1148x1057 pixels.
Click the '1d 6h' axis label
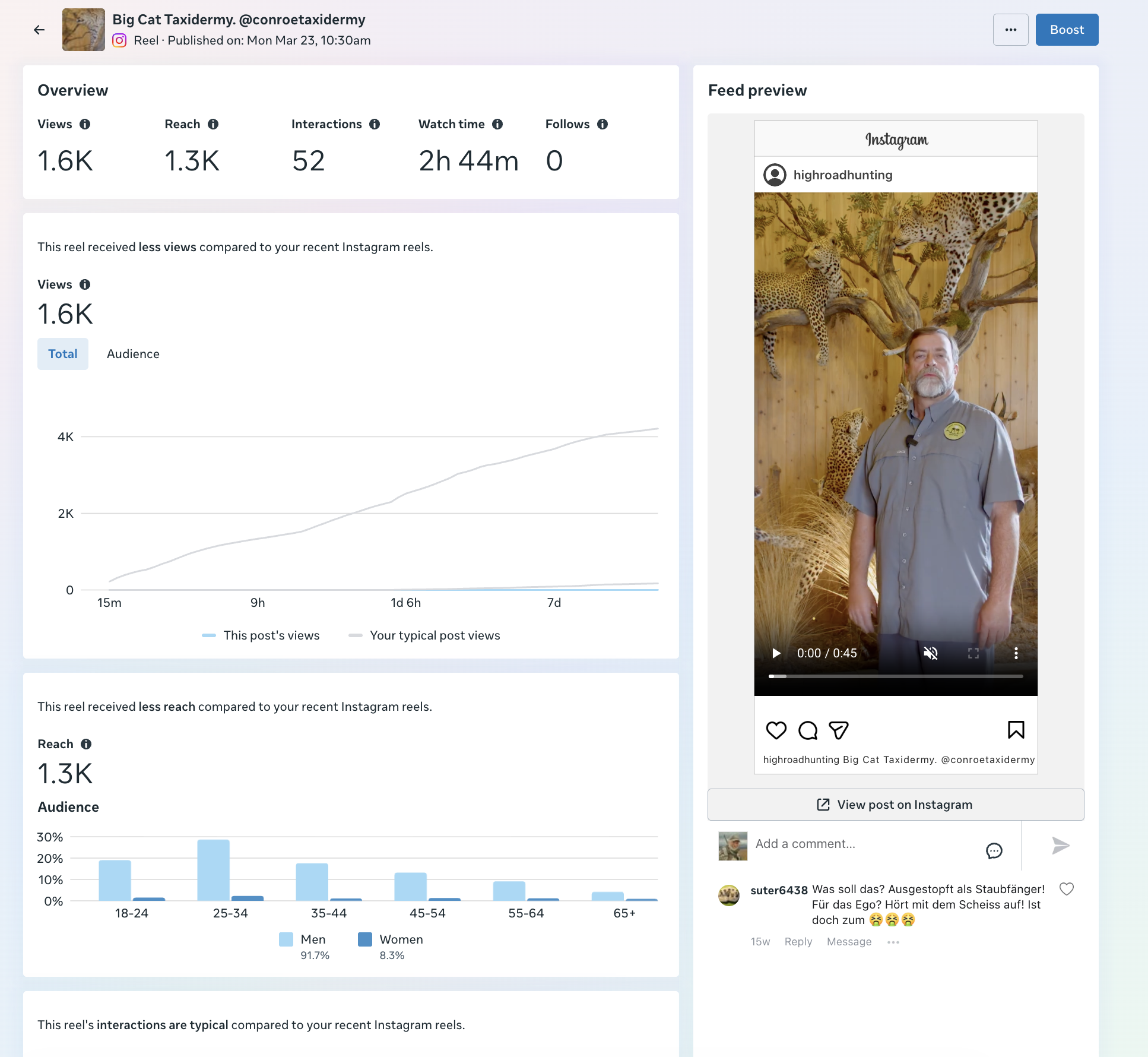pos(405,603)
